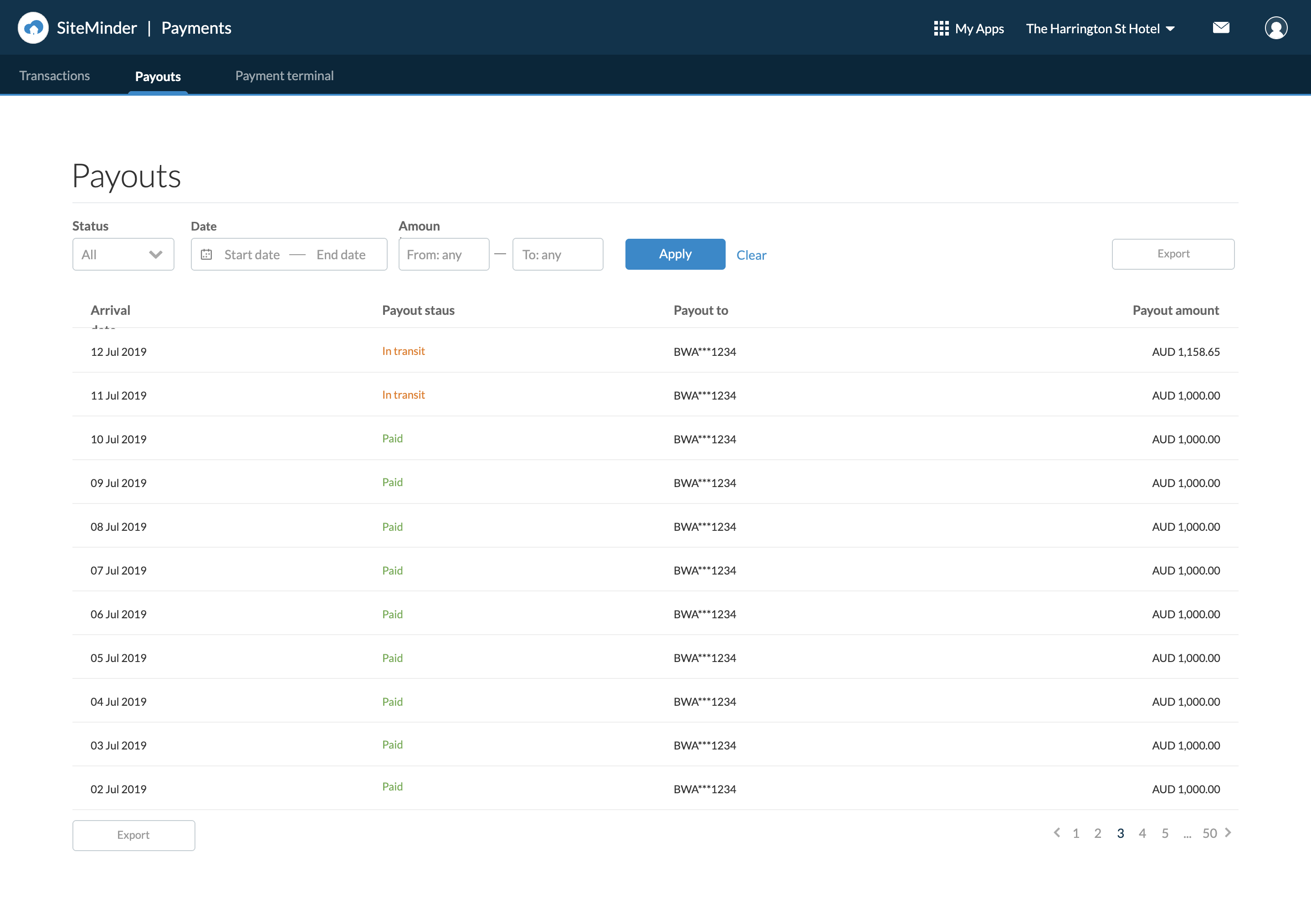
Task: Open the Status All dropdown
Action: [x=123, y=254]
